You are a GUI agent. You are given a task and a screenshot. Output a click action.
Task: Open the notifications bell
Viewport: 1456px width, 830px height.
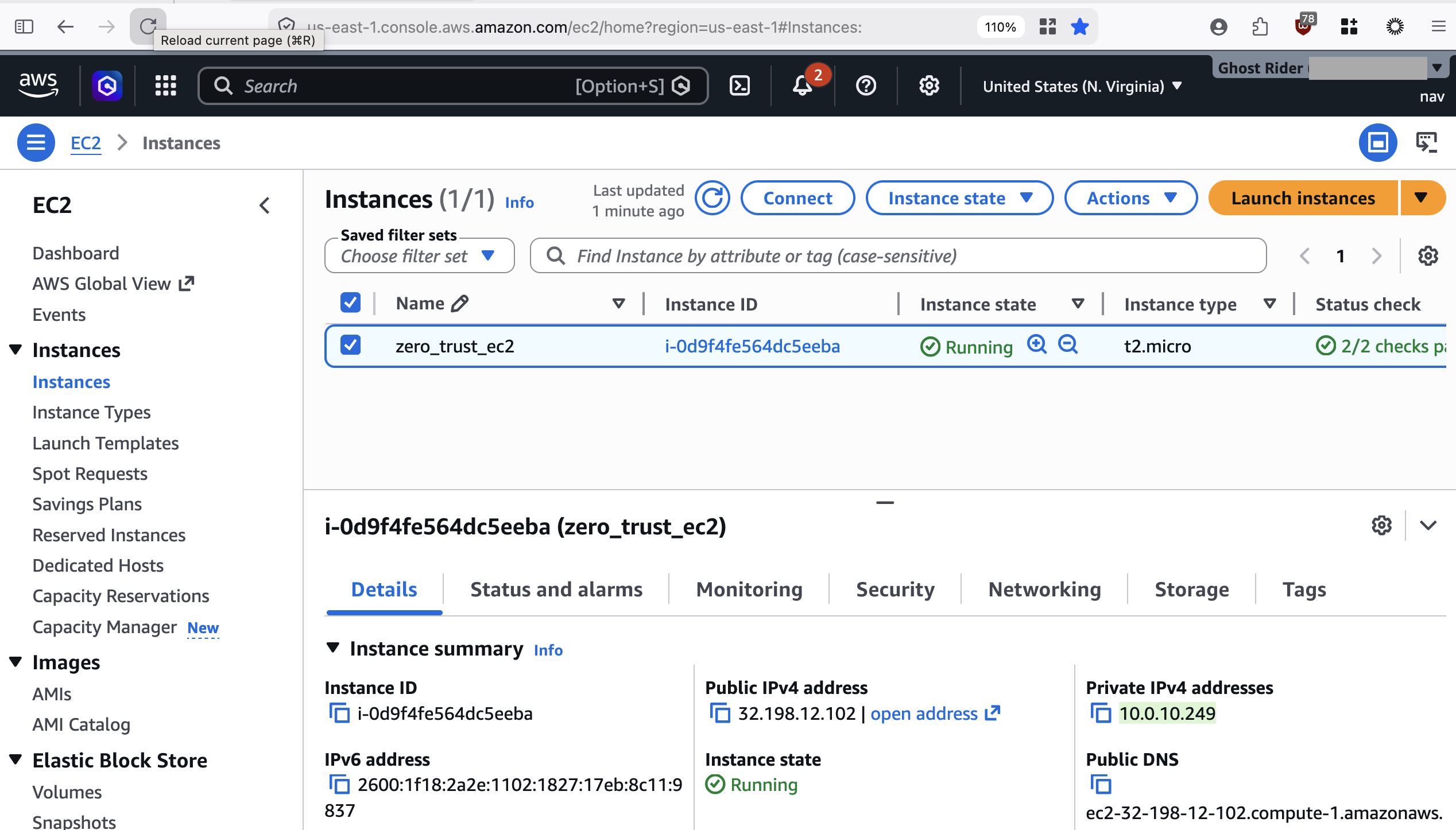(803, 86)
